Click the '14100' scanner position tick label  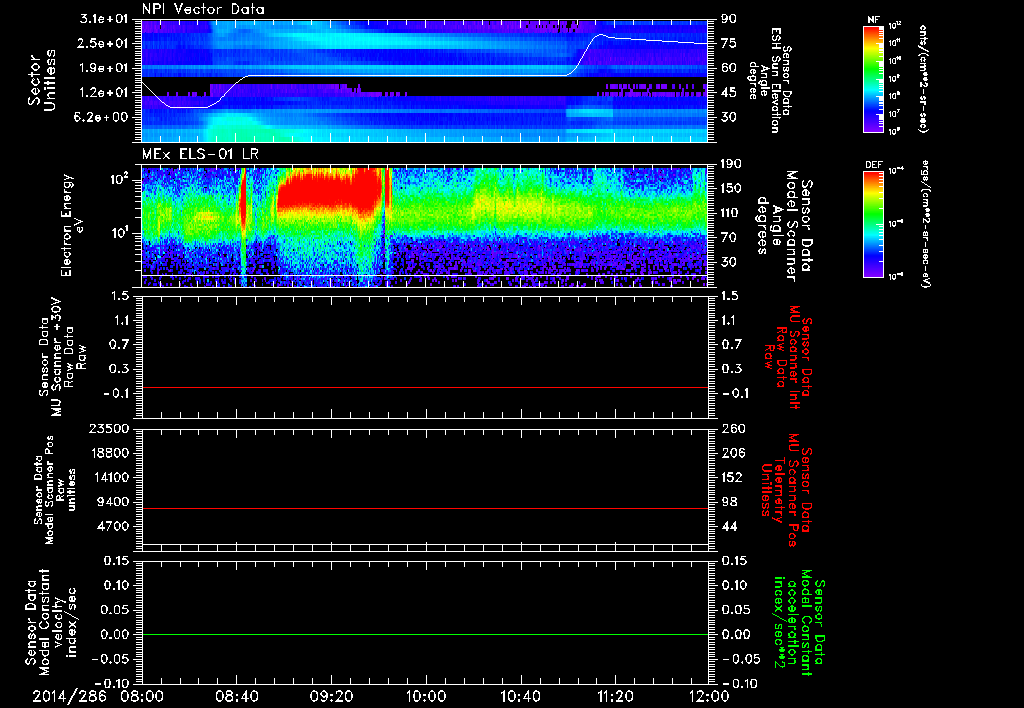tap(108, 477)
